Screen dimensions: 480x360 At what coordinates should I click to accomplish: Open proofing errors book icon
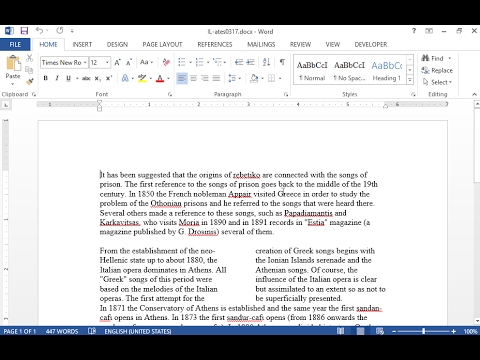click(92, 331)
